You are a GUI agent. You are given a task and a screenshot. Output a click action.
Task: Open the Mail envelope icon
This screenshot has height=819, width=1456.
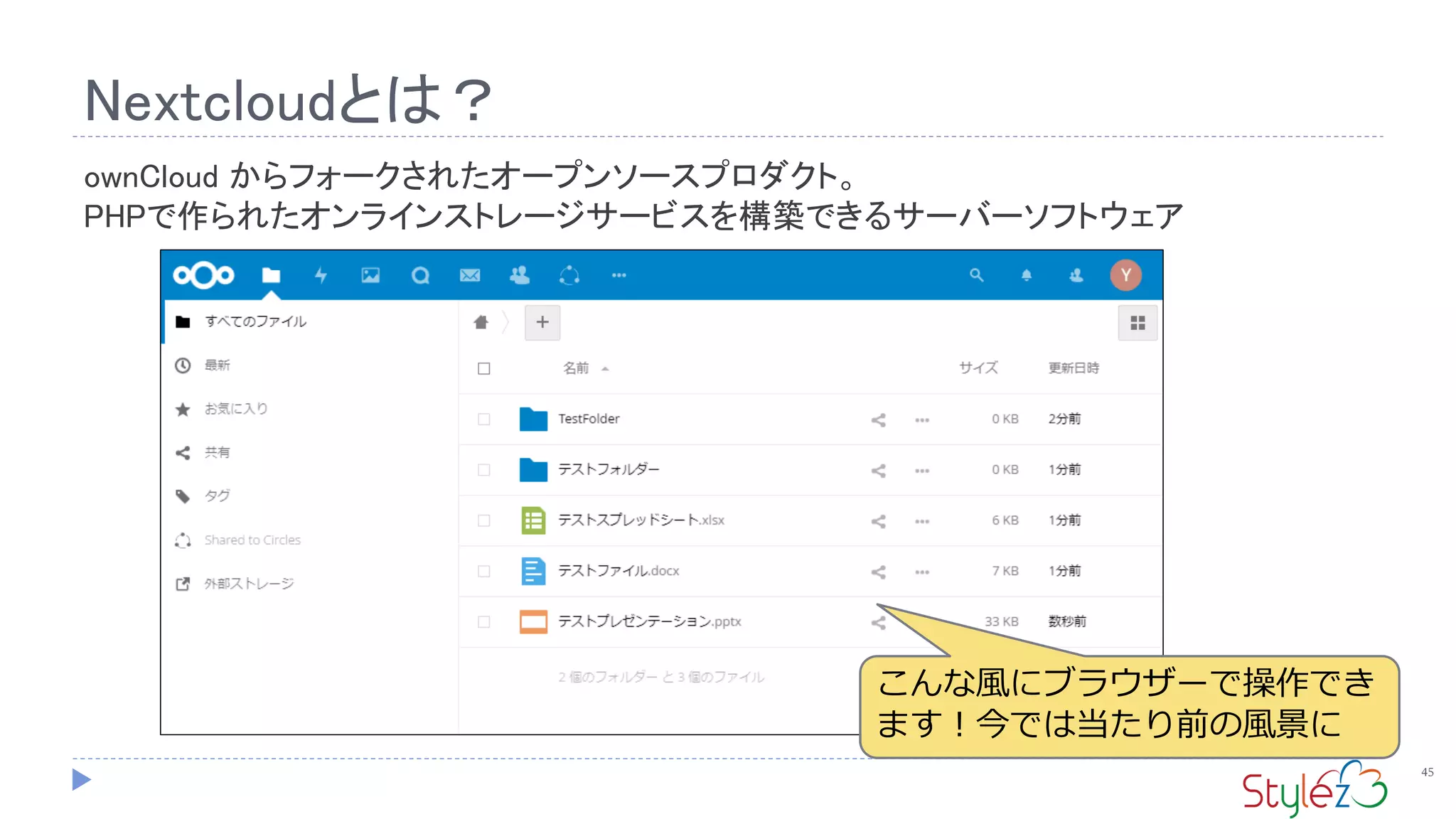(x=470, y=275)
